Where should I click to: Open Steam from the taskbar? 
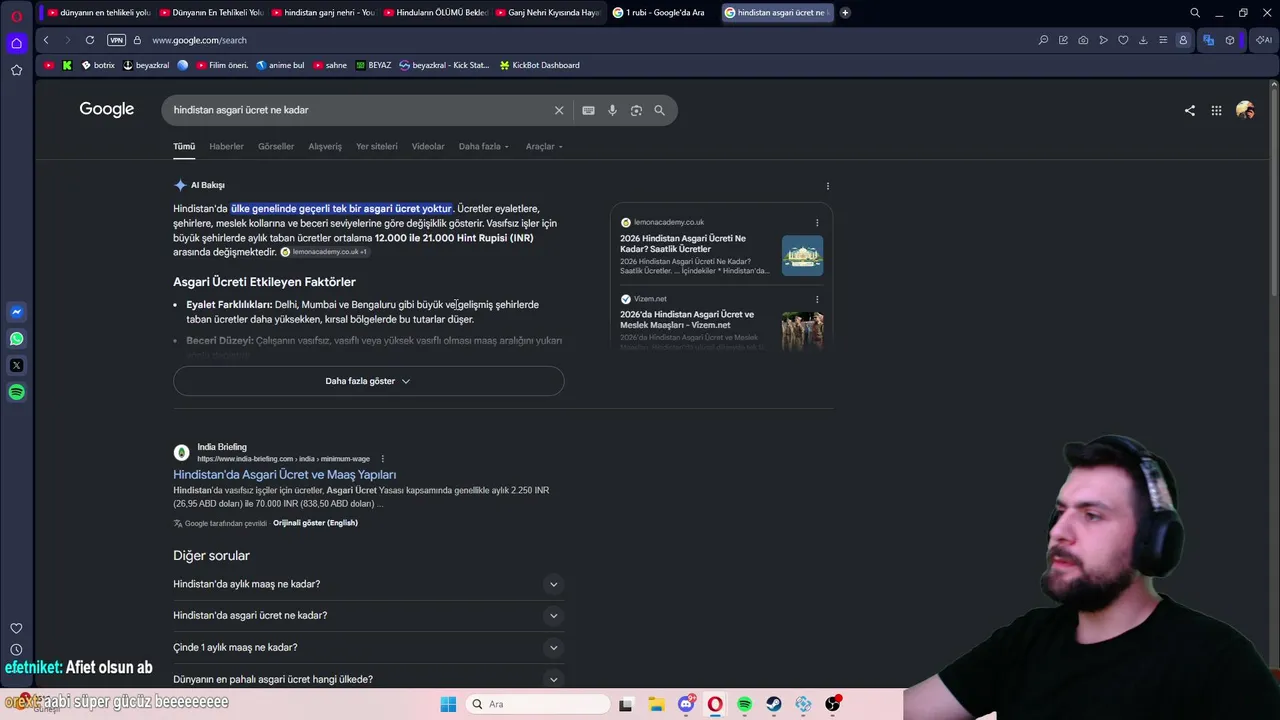tap(774, 704)
